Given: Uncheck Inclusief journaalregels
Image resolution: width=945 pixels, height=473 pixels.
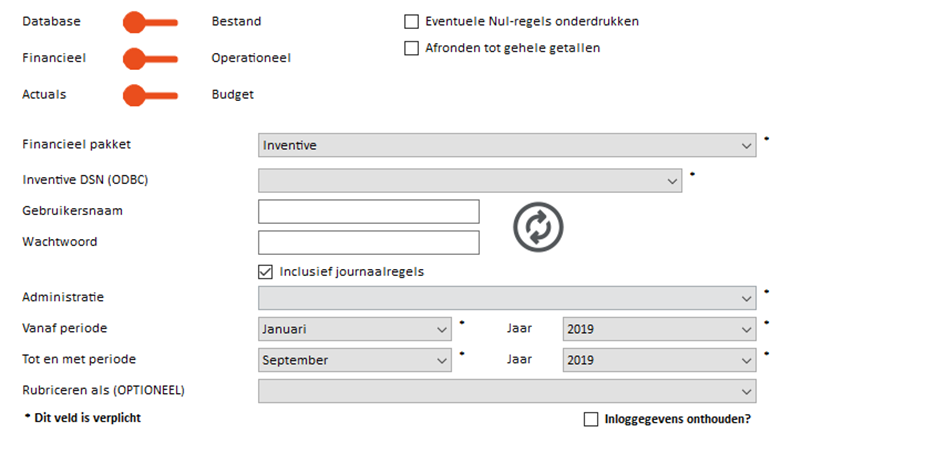Looking at the screenshot, I should 265,272.
